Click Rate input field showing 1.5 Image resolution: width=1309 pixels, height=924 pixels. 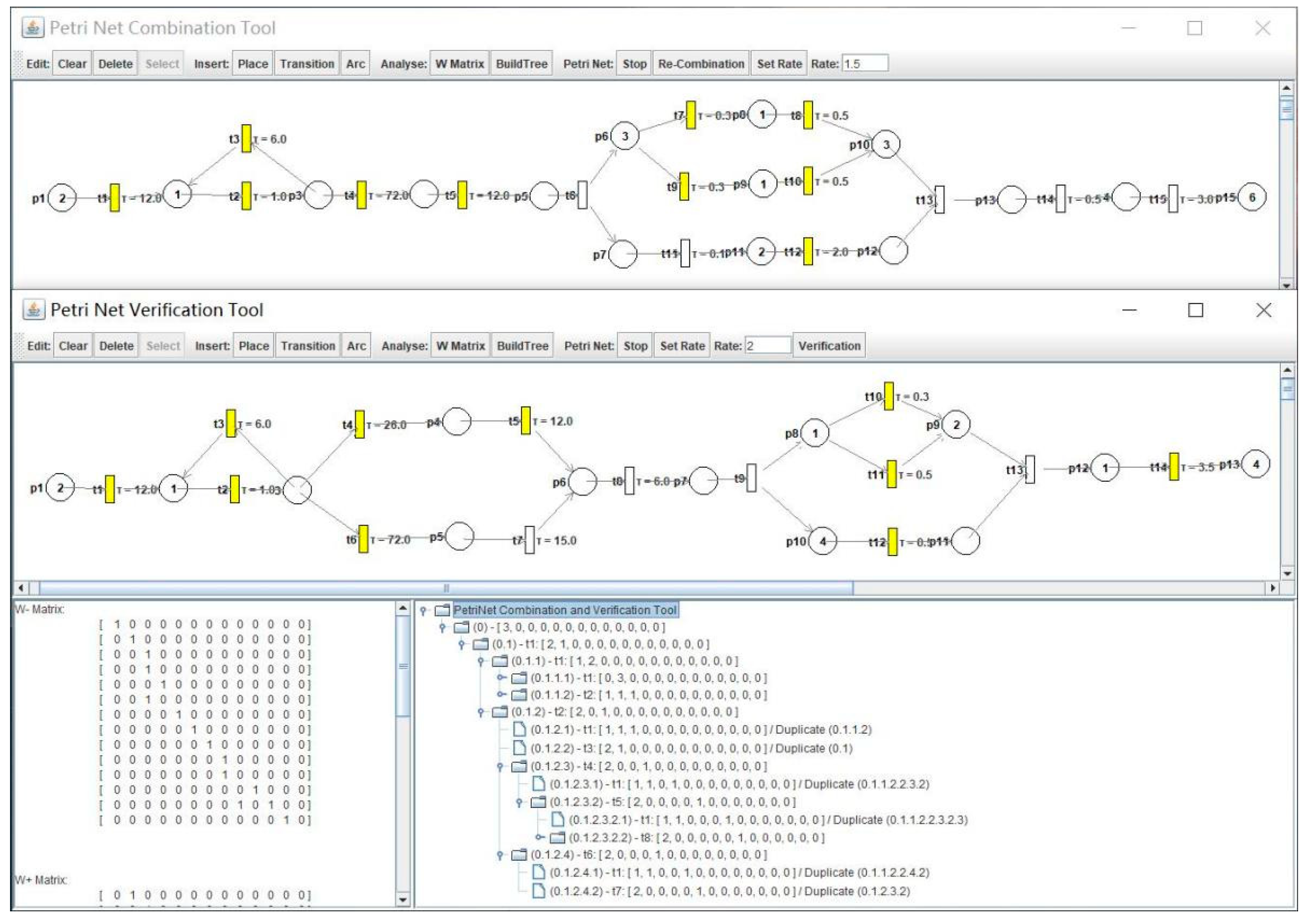point(865,64)
